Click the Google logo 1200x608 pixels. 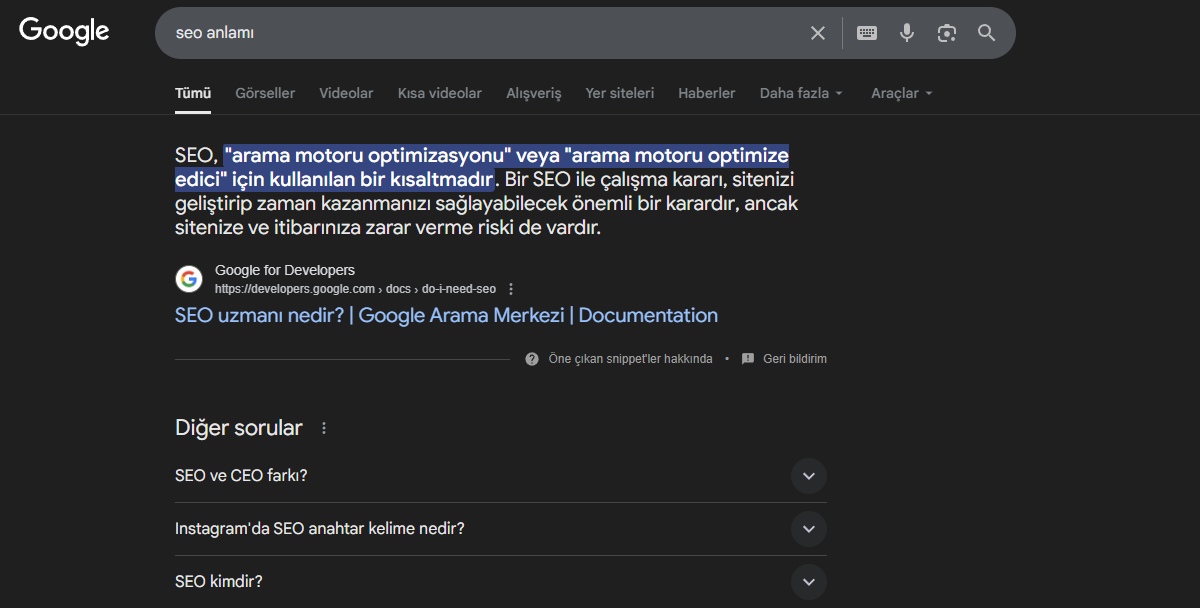[x=64, y=32]
